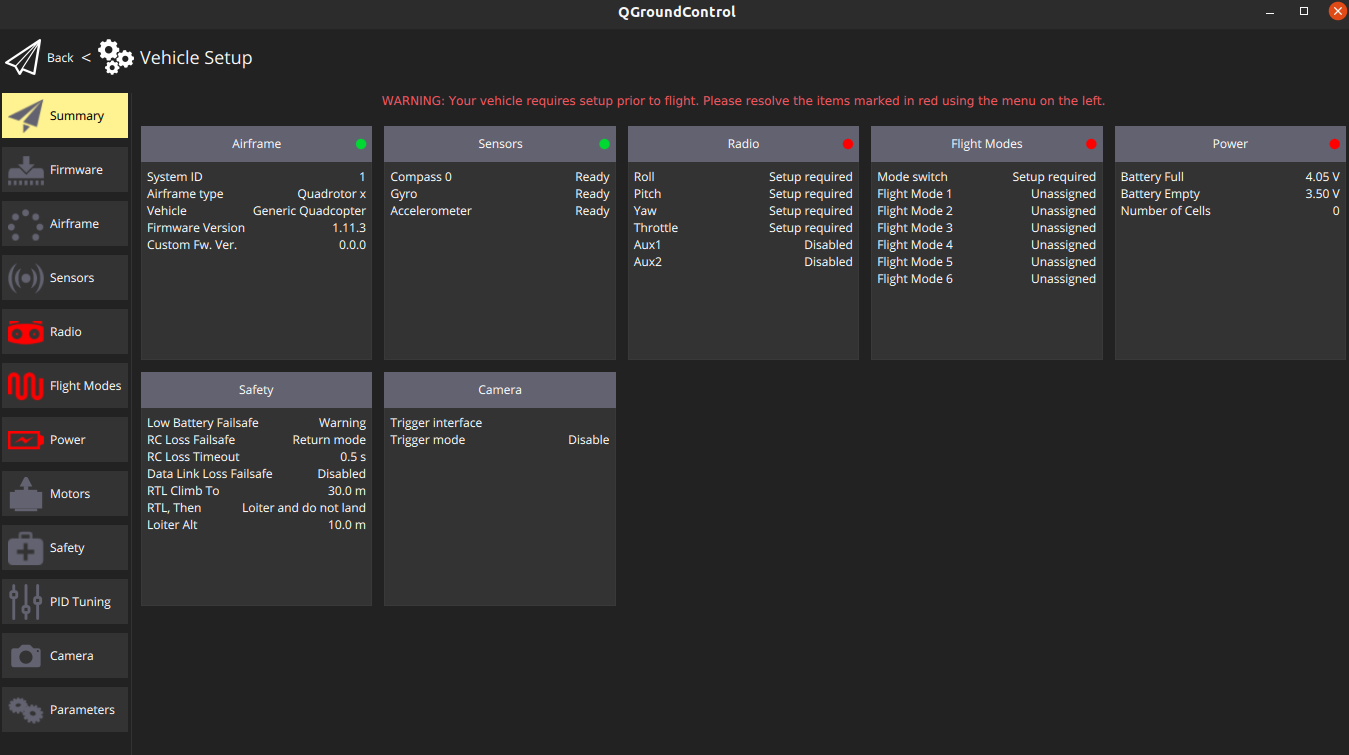Click the Airframe dotted circle icon
The height and width of the screenshot is (755, 1349).
click(25, 224)
